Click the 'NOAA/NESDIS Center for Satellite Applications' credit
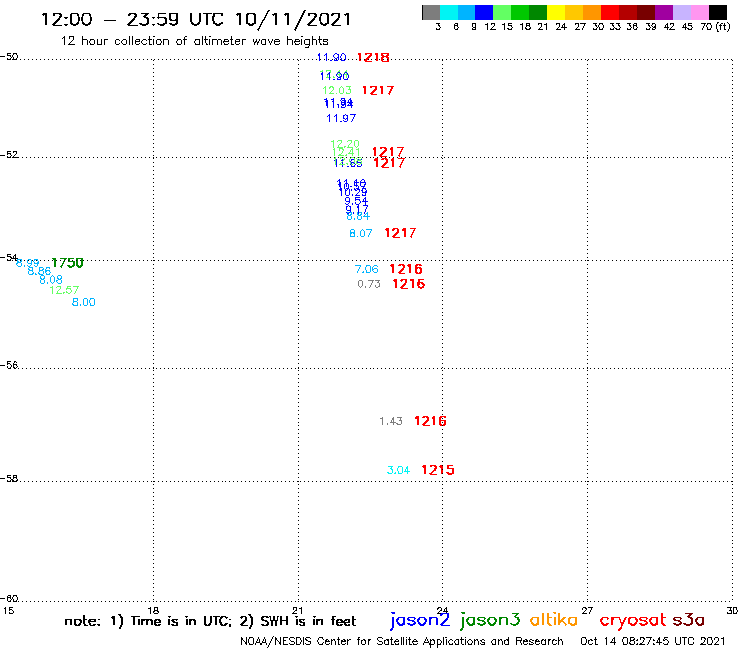 click(362, 641)
